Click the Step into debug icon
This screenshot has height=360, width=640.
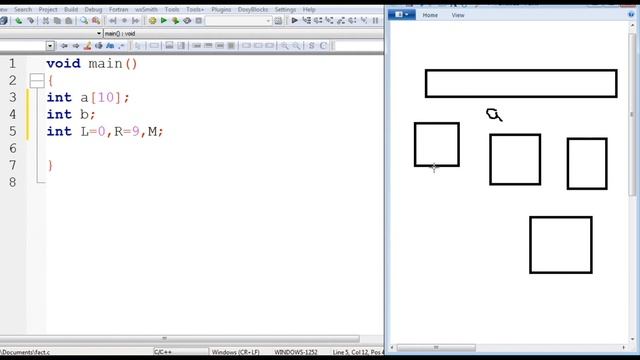tap(329, 20)
